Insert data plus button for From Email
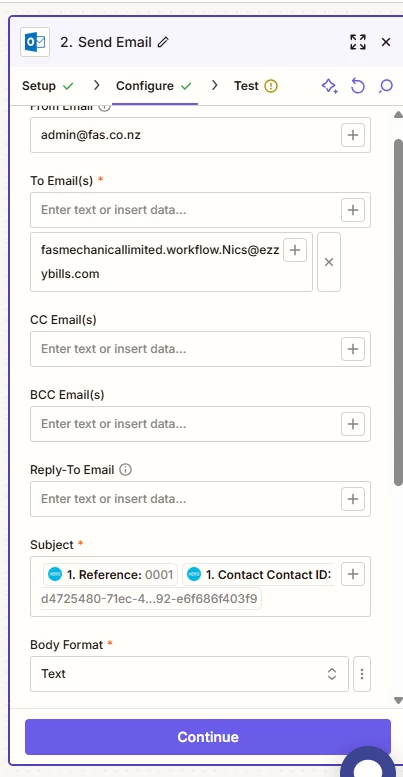 (353, 135)
